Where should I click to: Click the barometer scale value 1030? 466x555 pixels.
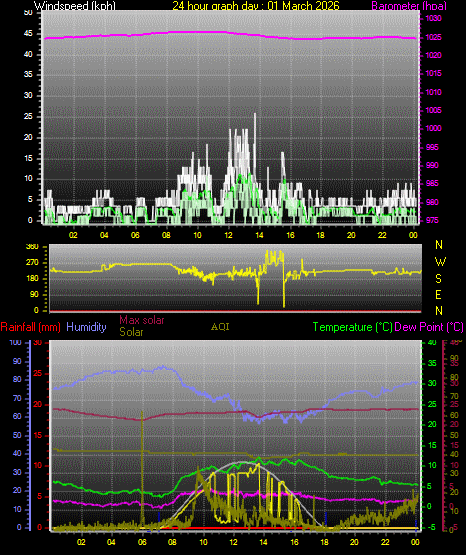433,18
